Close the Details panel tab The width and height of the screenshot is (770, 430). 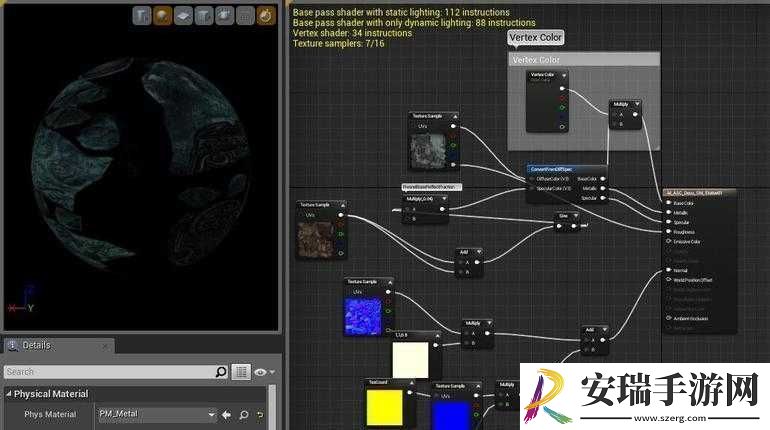pos(105,347)
